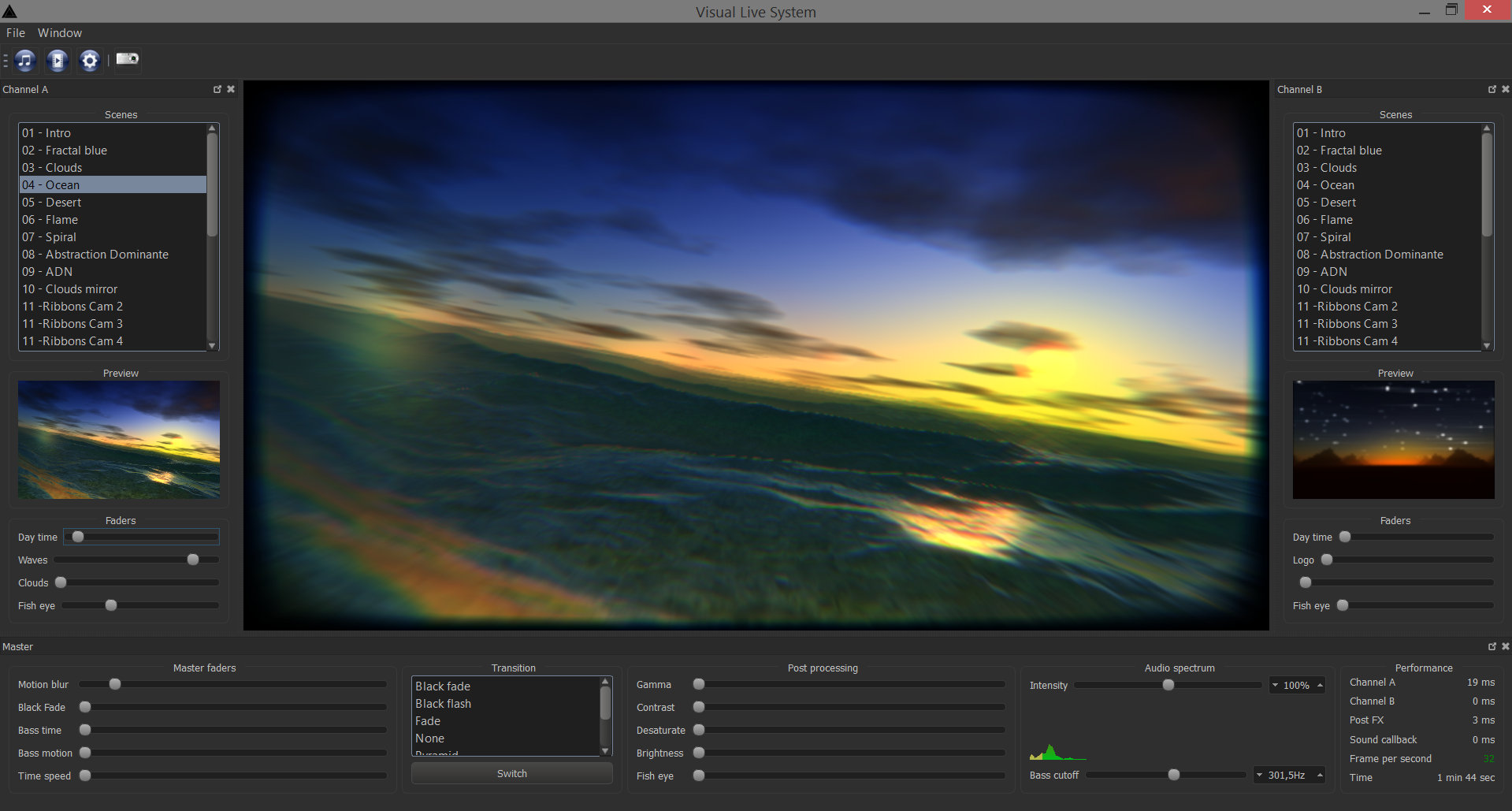Close the Channel B panel
The image size is (1512, 811).
tap(1506, 89)
